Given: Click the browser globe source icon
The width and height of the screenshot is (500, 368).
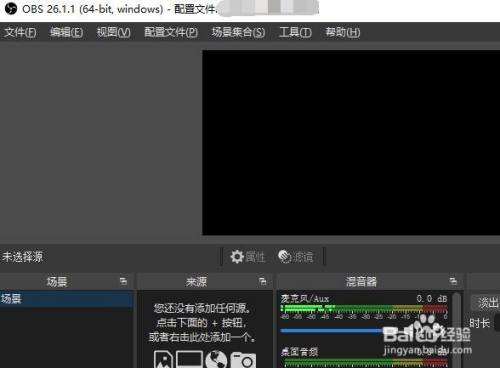Looking at the screenshot, I should point(216,359).
